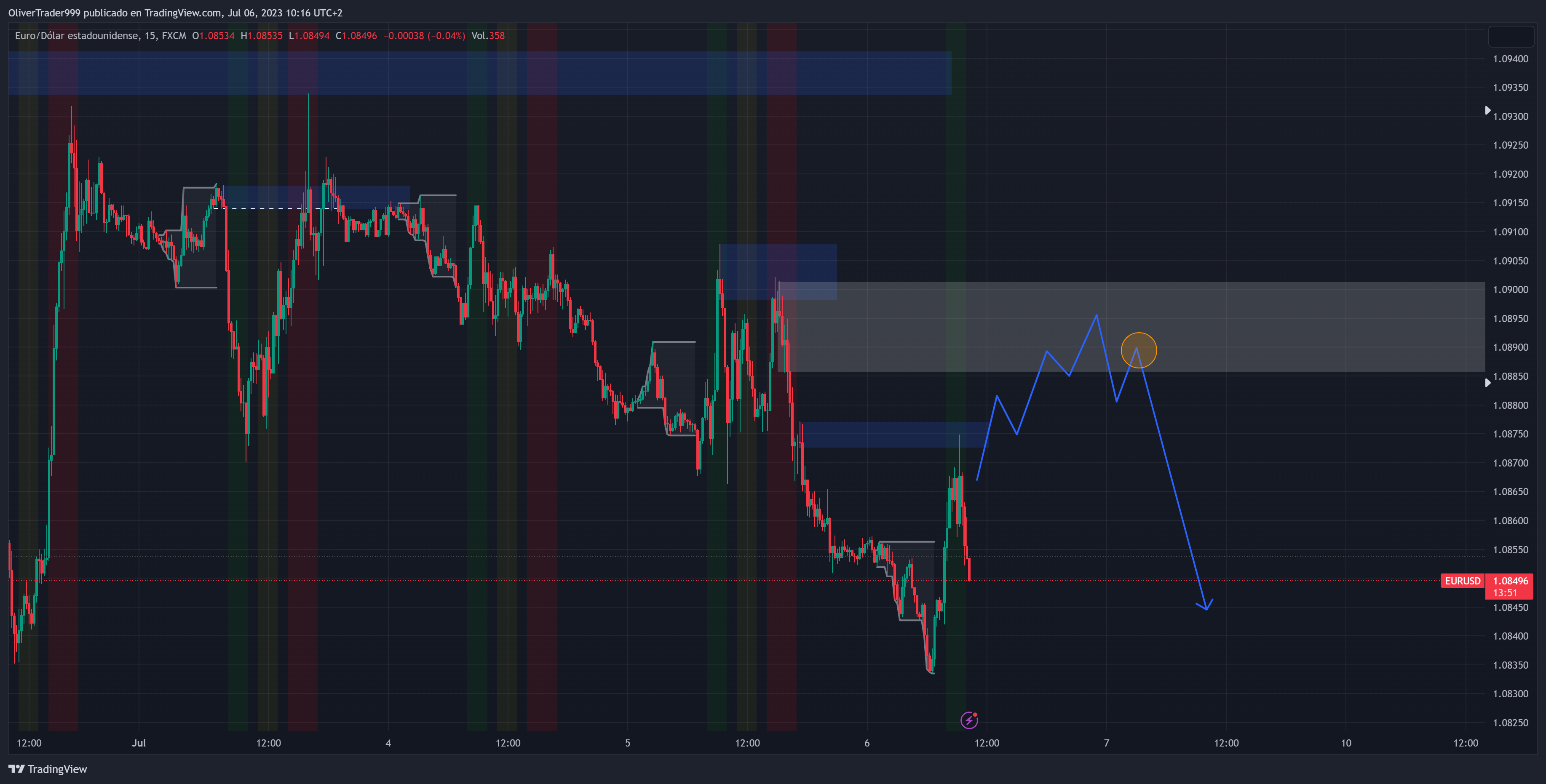The image size is (1546, 784).
Task: Click the 13:51 countdown timer
Action: pyautogui.click(x=1505, y=593)
